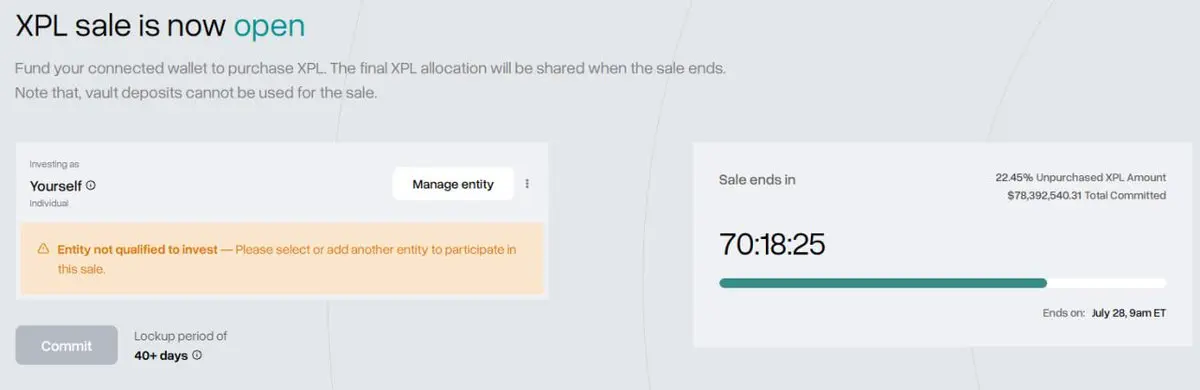This screenshot has width=1200, height=390.
Task: Click the 22.45% Unpurchased XPL Amount label
Action: point(1081,177)
